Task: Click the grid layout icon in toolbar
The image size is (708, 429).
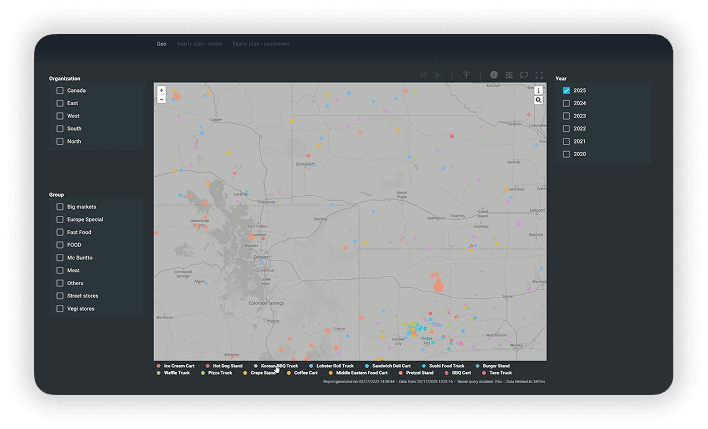Action: pos(509,75)
